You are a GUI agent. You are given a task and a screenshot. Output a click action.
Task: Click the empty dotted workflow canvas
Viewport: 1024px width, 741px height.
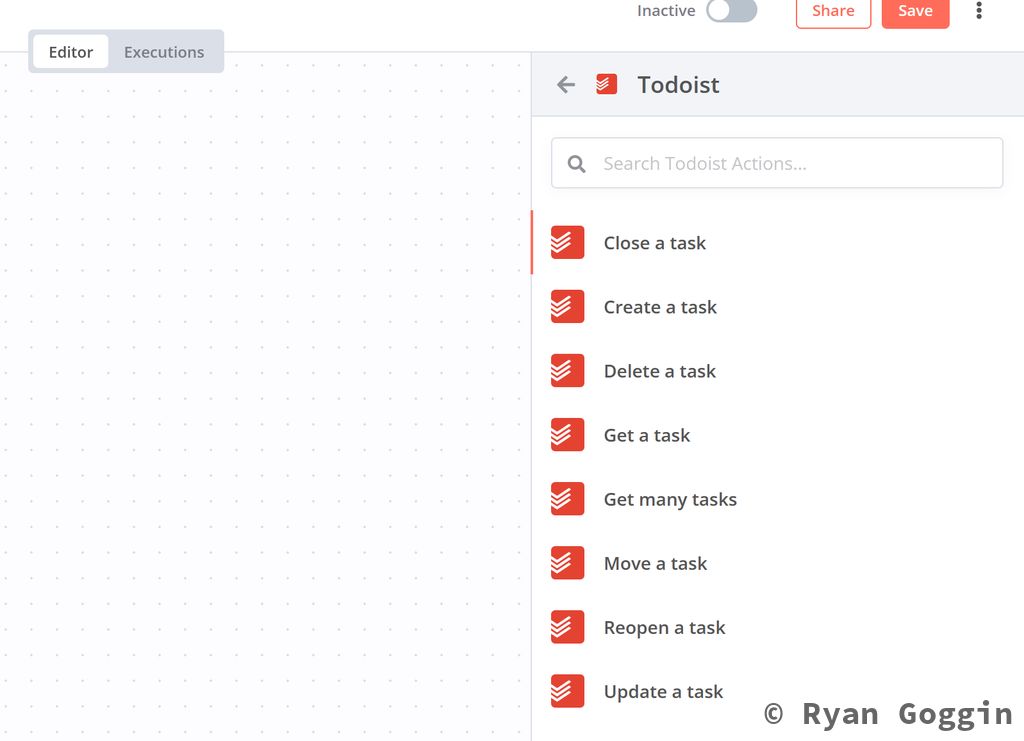pos(265,400)
